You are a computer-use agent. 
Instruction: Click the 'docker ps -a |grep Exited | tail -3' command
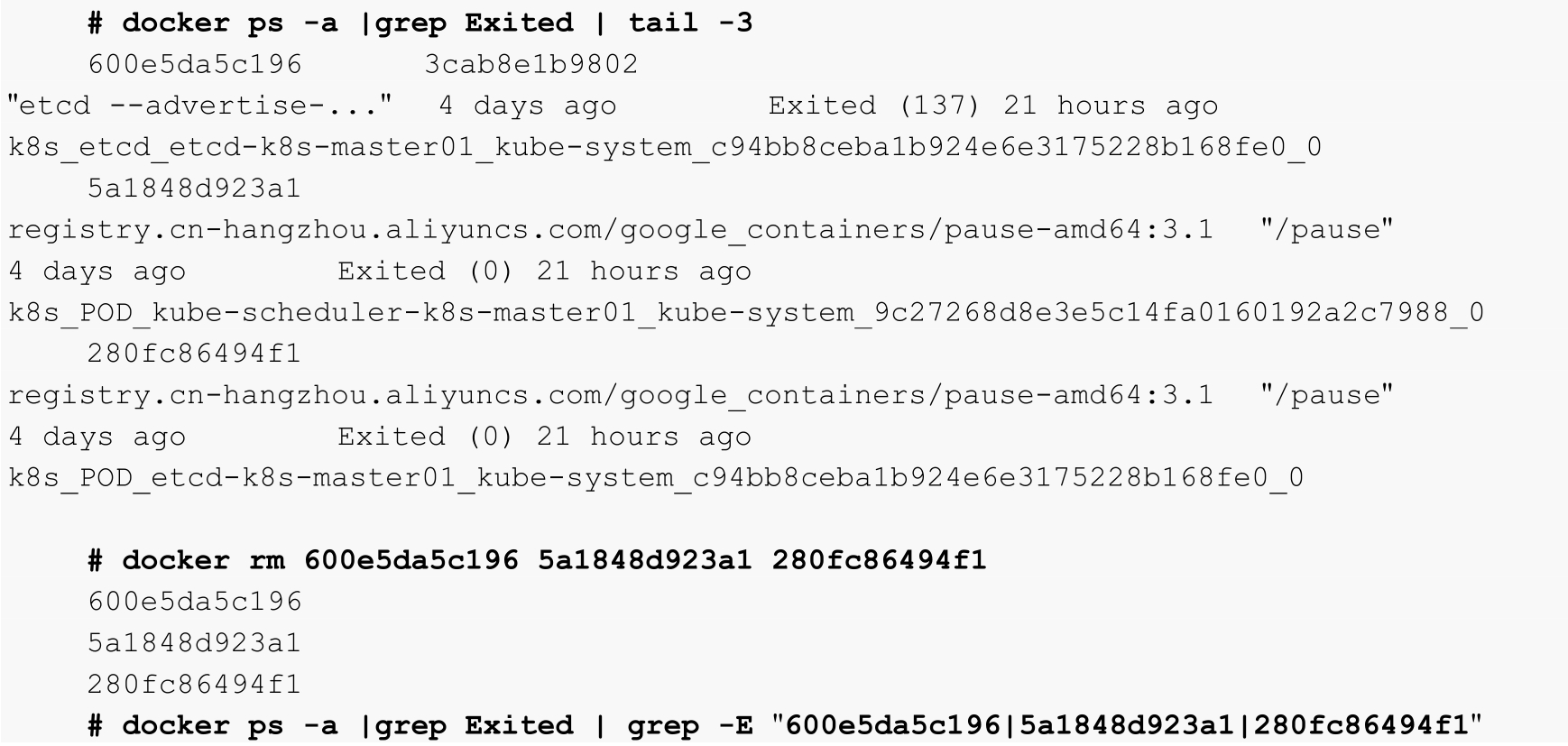click(420, 23)
